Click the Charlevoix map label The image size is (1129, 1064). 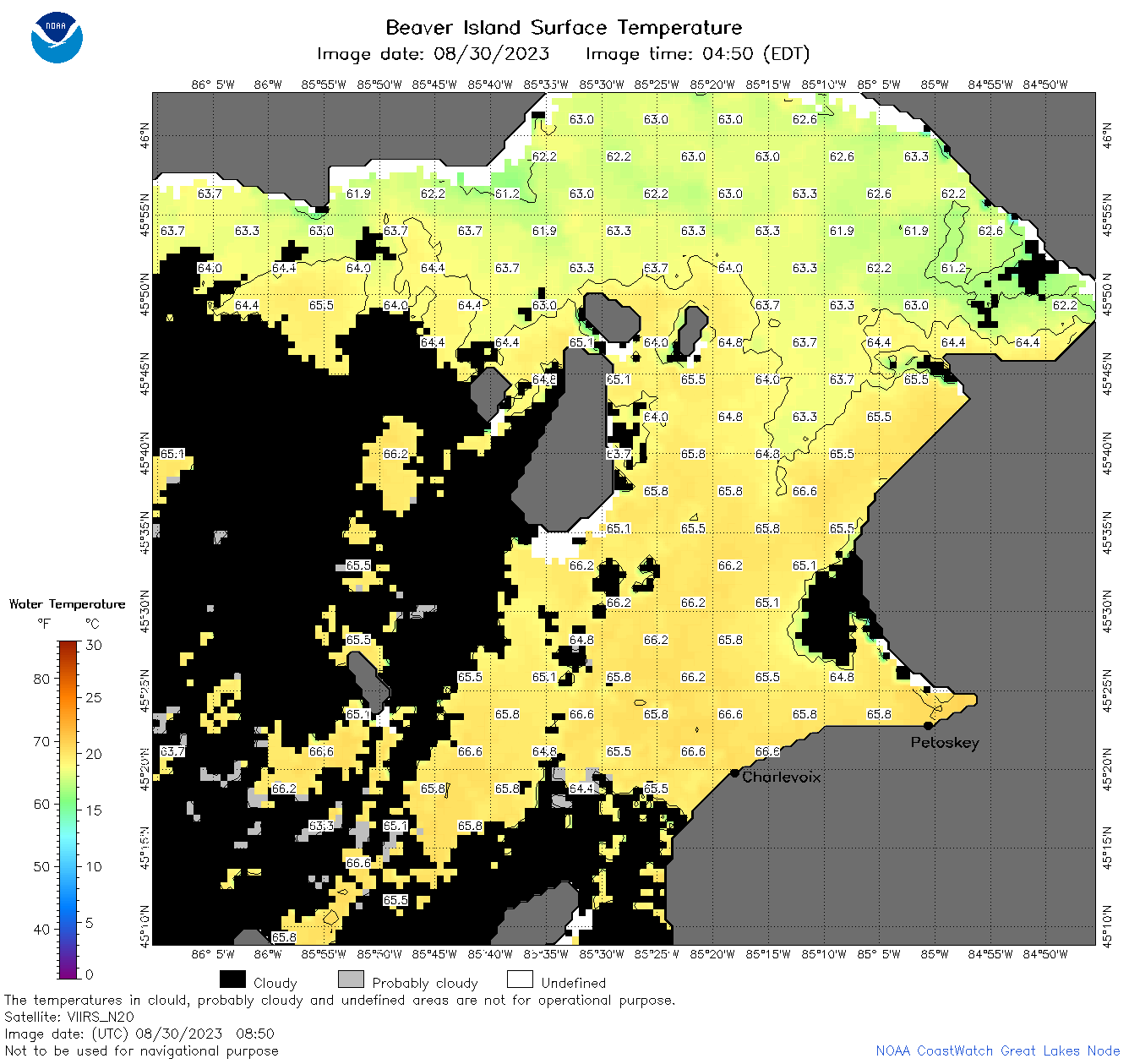(781, 777)
